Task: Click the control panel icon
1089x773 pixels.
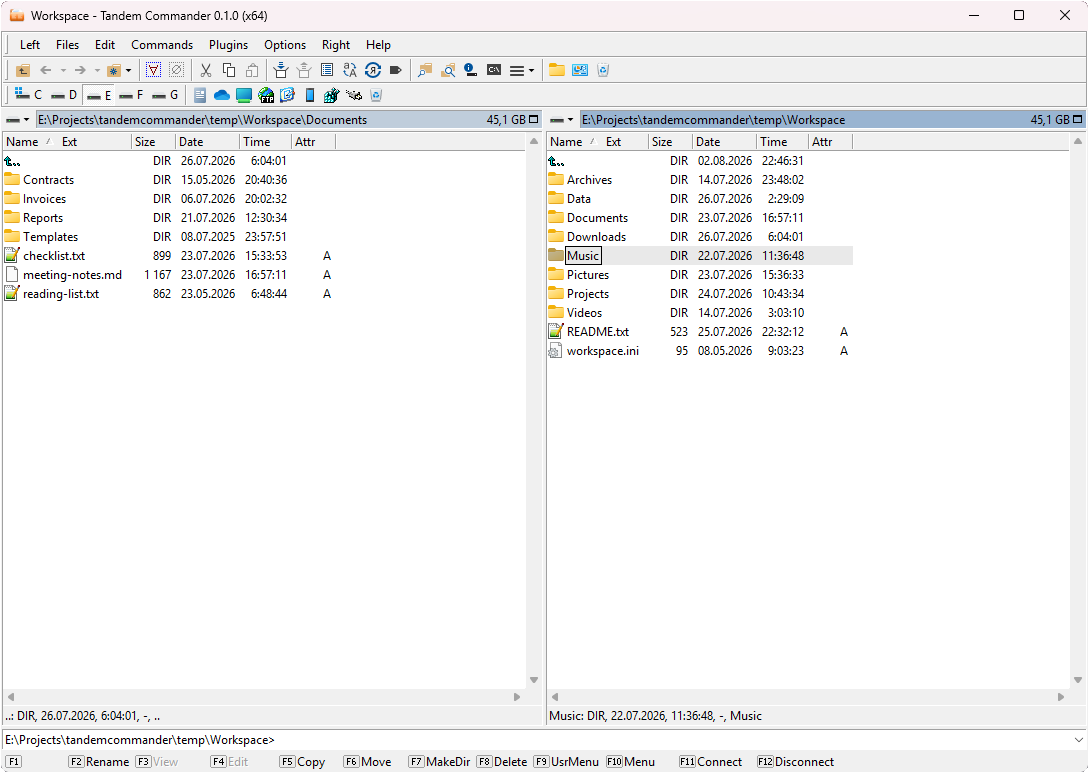Action: (580, 70)
